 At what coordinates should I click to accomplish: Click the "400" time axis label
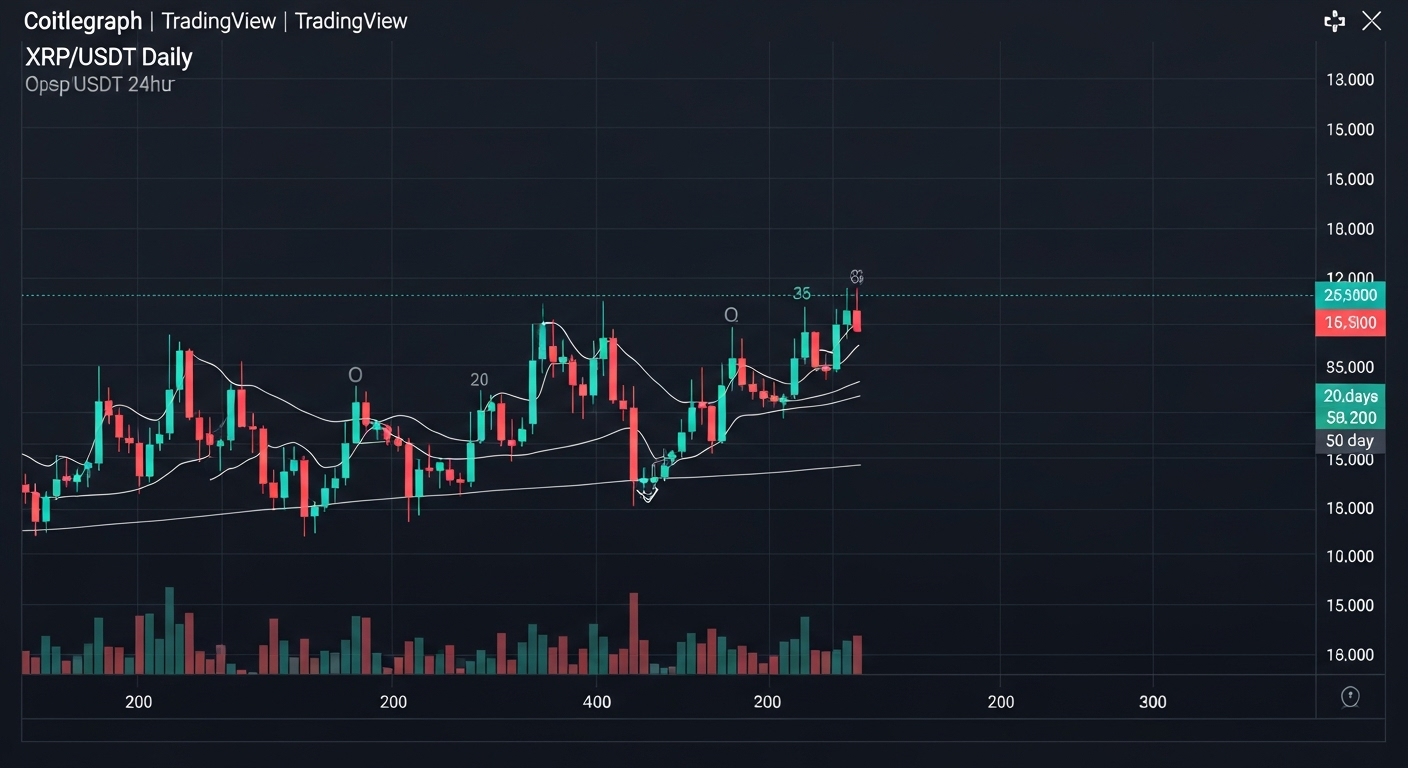pos(597,702)
